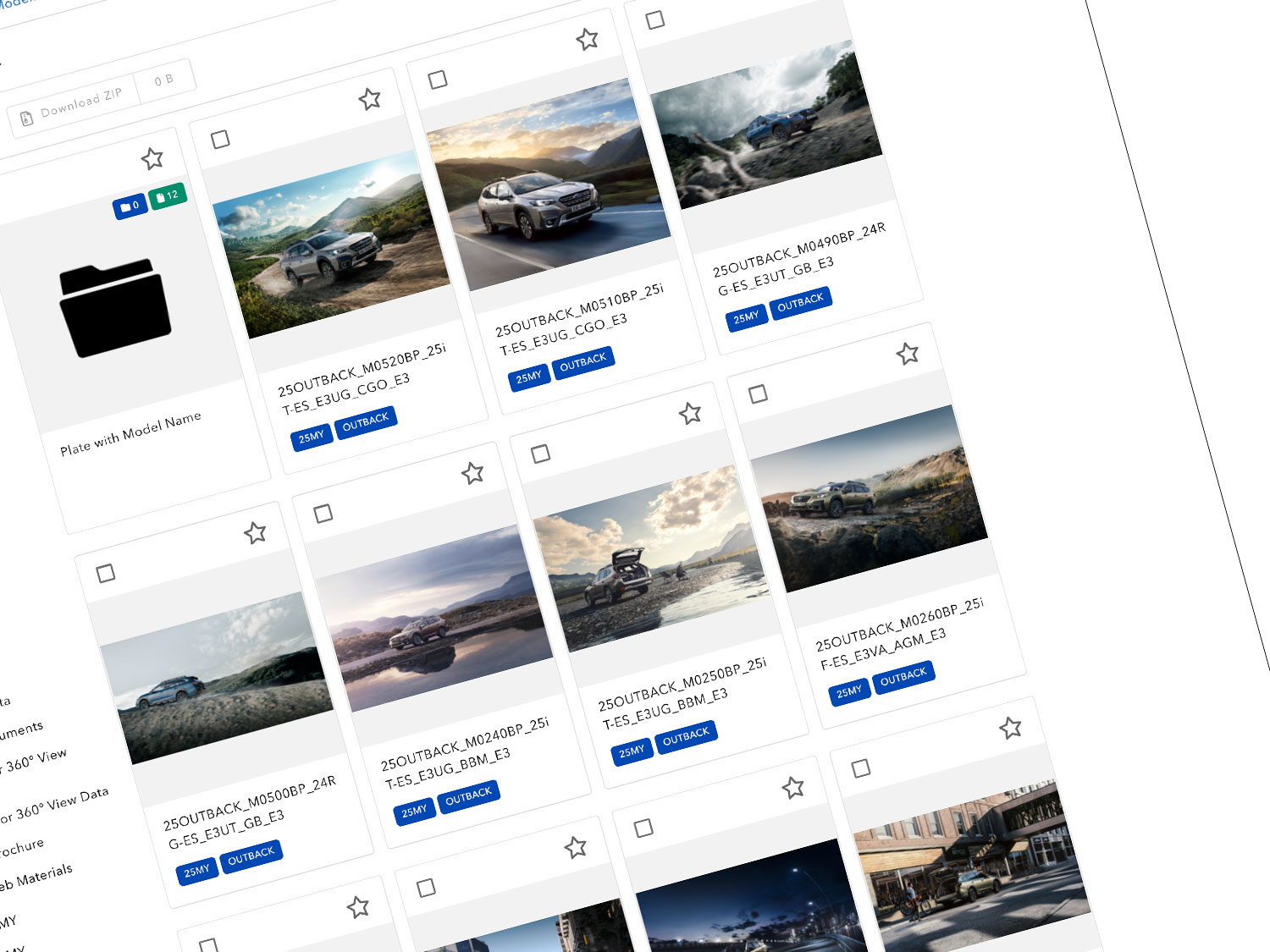1270x952 pixels.
Task: Open the black folder icon
Action: (115, 307)
